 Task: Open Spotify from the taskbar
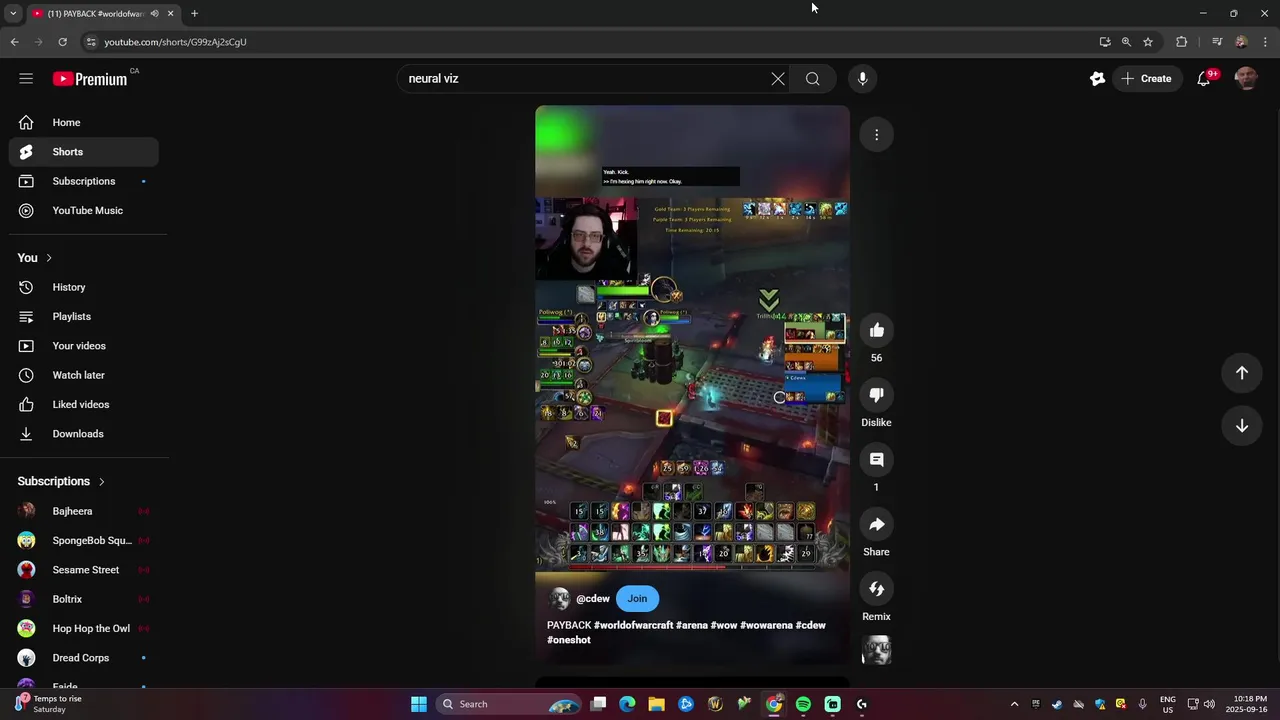[803, 704]
